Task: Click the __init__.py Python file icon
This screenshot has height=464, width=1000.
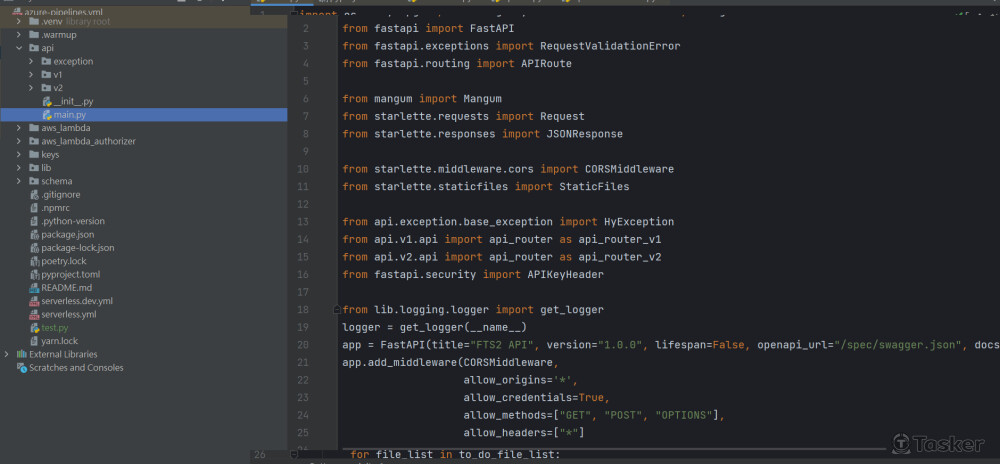Action: coord(47,102)
